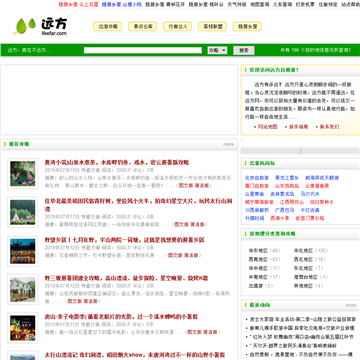Open the 北京自助游 tag link
Screen dimensions: 360x360
(257, 178)
